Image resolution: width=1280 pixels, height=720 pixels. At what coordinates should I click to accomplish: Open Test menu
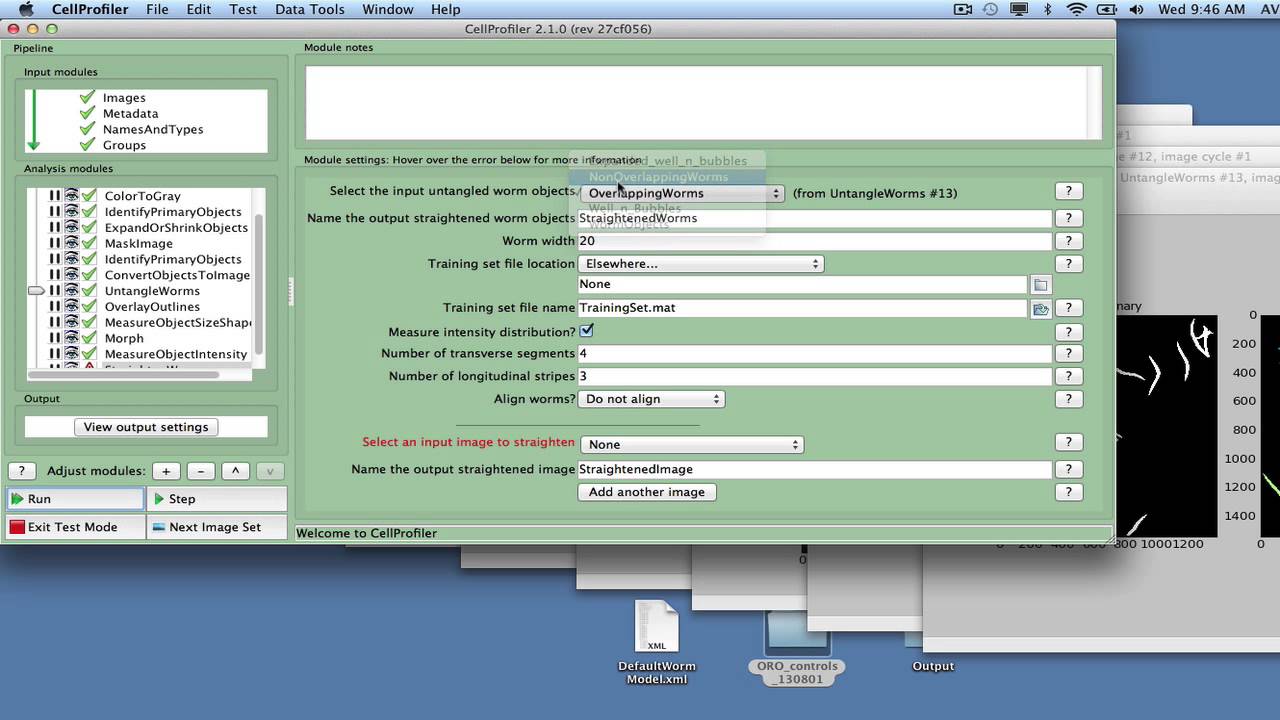[243, 9]
